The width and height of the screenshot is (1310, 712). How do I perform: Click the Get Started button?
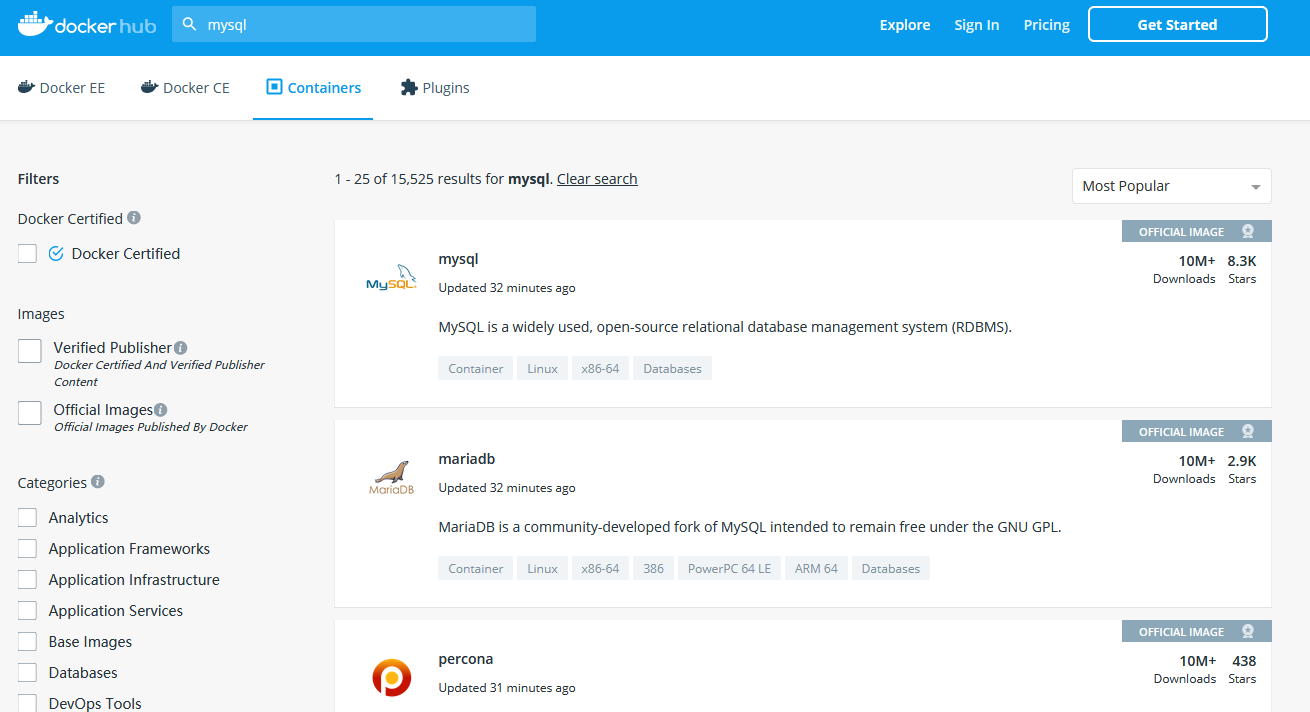1178,24
